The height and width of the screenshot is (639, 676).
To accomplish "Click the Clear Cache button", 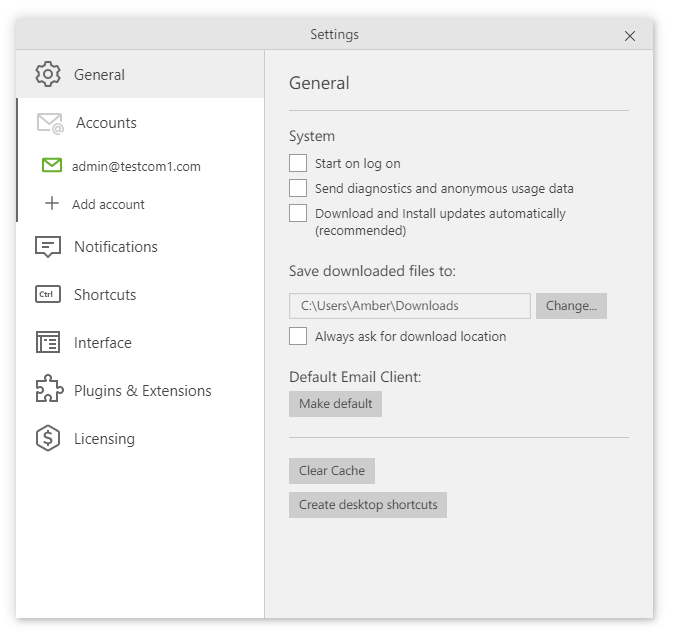I will pyautogui.click(x=331, y=471).
